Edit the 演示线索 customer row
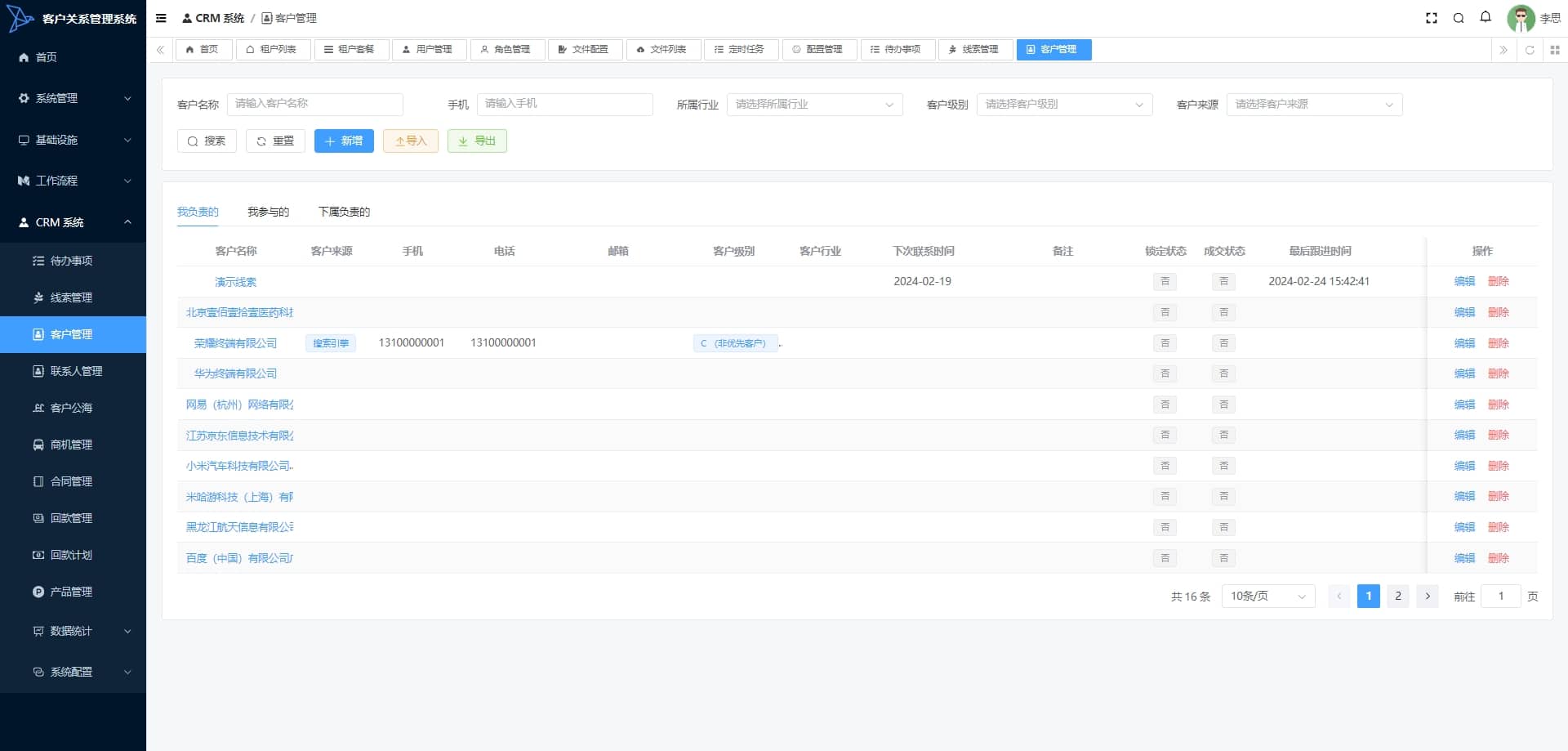Image resolution: width=1568 pixels, height=751 pixels. click(1464, 281)
